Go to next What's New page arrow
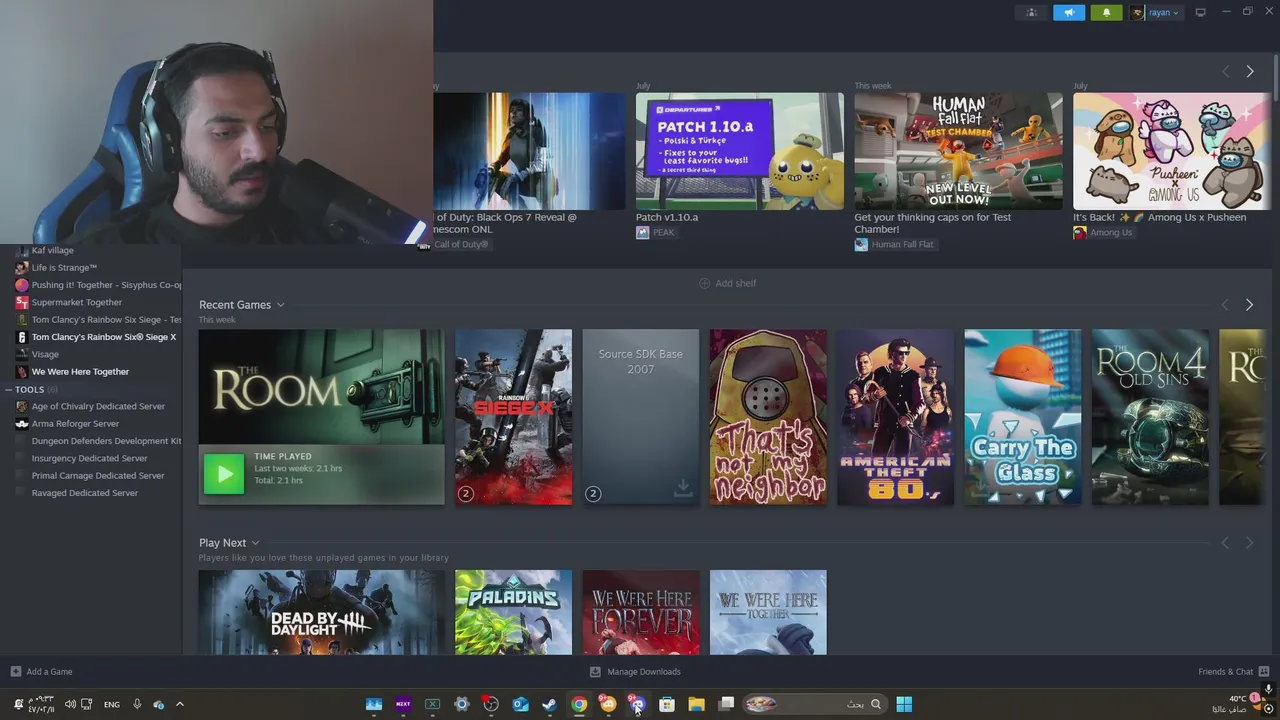 (x=1249, y=71)
